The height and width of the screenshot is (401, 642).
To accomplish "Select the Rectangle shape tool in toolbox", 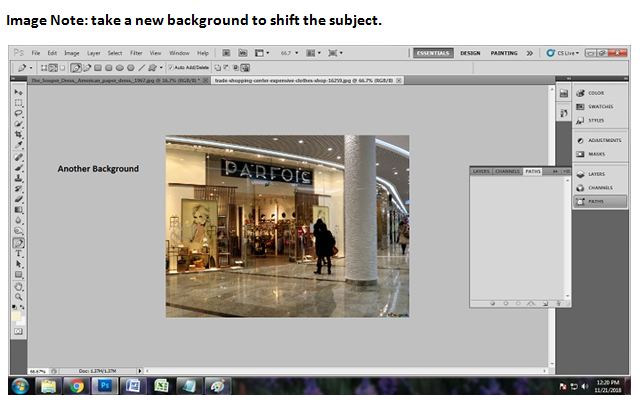I will point(18,275).
